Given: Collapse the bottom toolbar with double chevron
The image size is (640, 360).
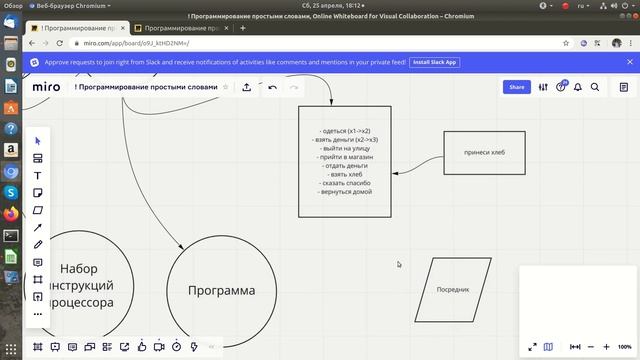Looking at the screenshot, I should tap(211, 347).
